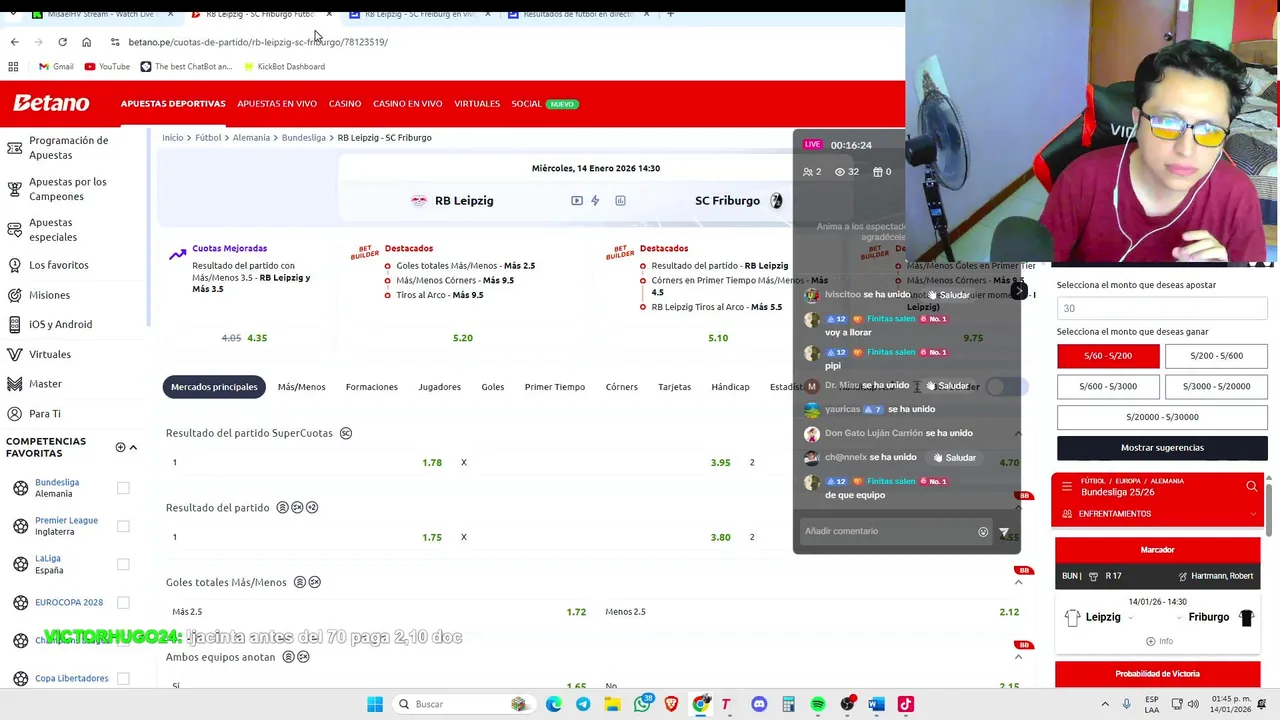
Task: Click the Windows Start button
Action: (375, 704)
